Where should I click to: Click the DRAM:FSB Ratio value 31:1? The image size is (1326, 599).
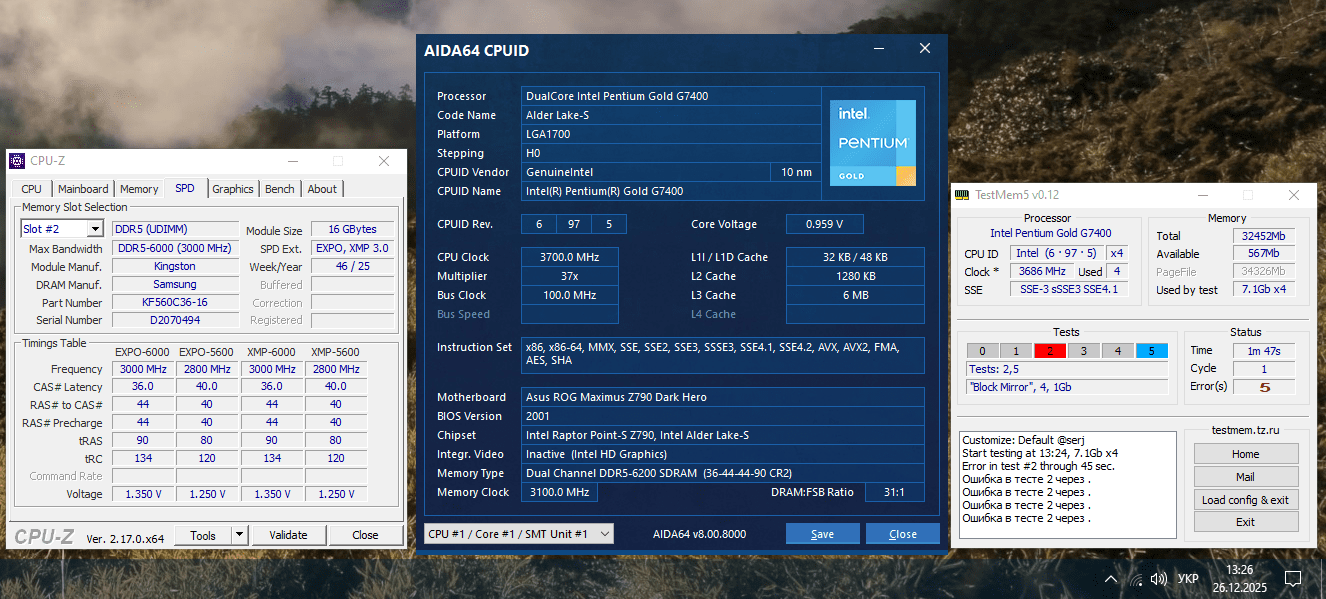pyautogui.click(x=894, y=492)
